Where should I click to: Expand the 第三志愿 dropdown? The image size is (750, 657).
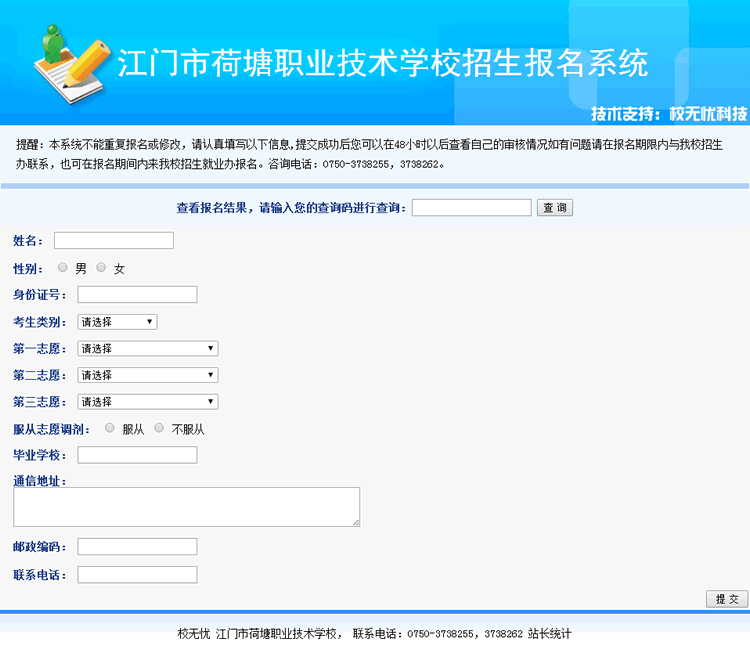coord(148,402)
